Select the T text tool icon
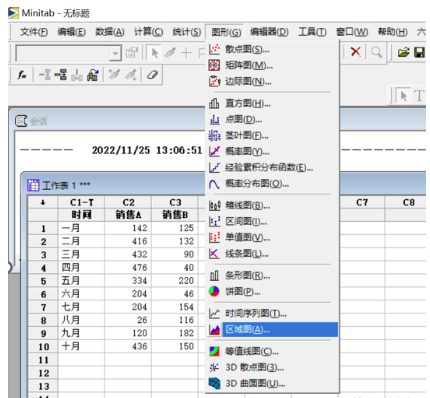 point(419,96)
